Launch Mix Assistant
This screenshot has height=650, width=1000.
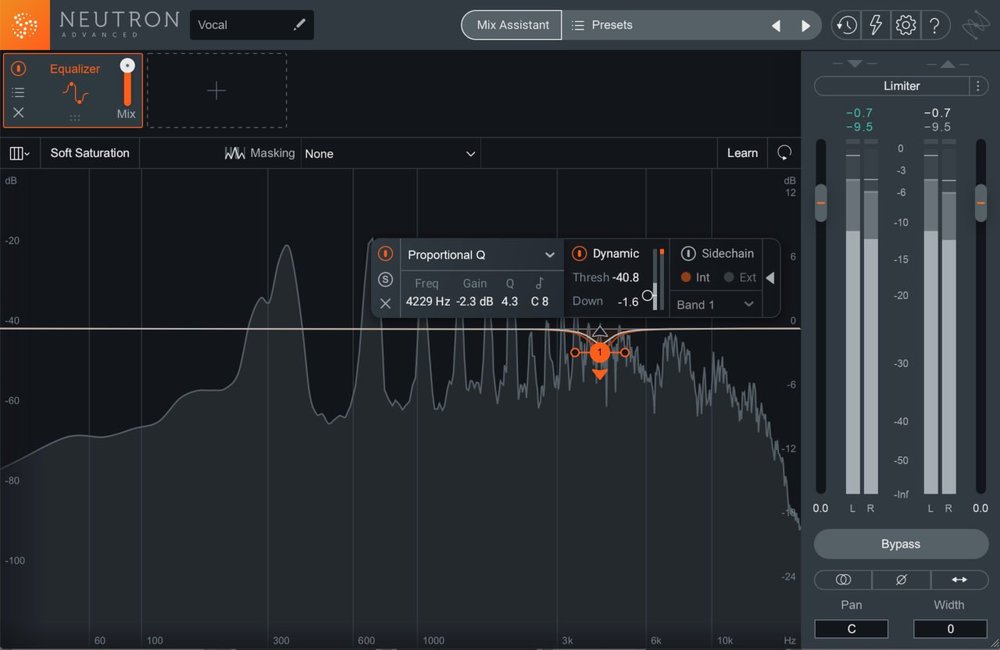[x=511, y=25]
